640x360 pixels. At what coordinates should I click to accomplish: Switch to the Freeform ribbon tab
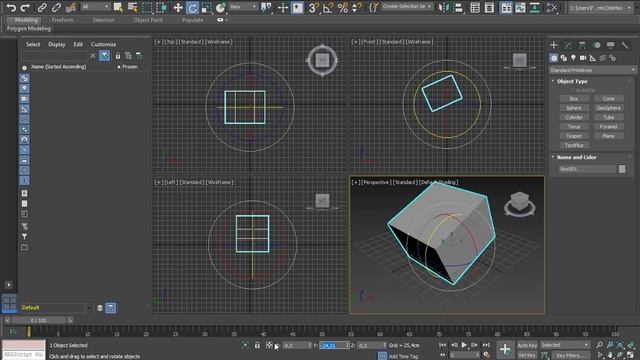click(x=62, y=20)
